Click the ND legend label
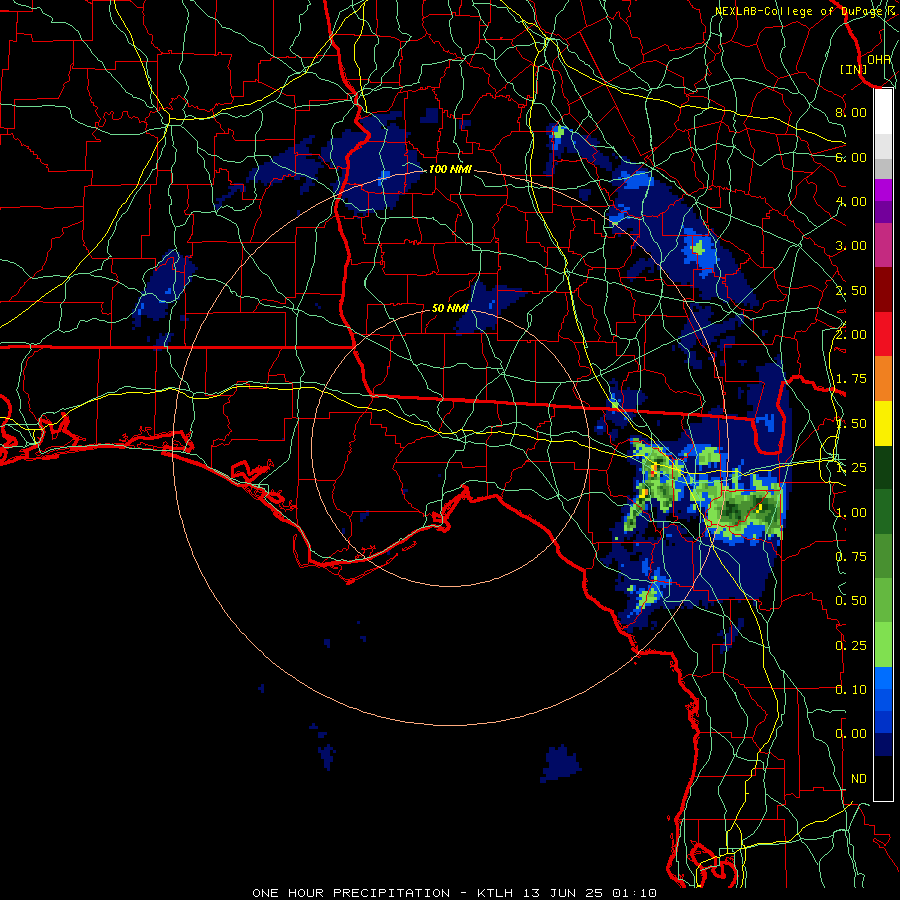The height and width of the screenshot is (900, 900). click(859, 779)
